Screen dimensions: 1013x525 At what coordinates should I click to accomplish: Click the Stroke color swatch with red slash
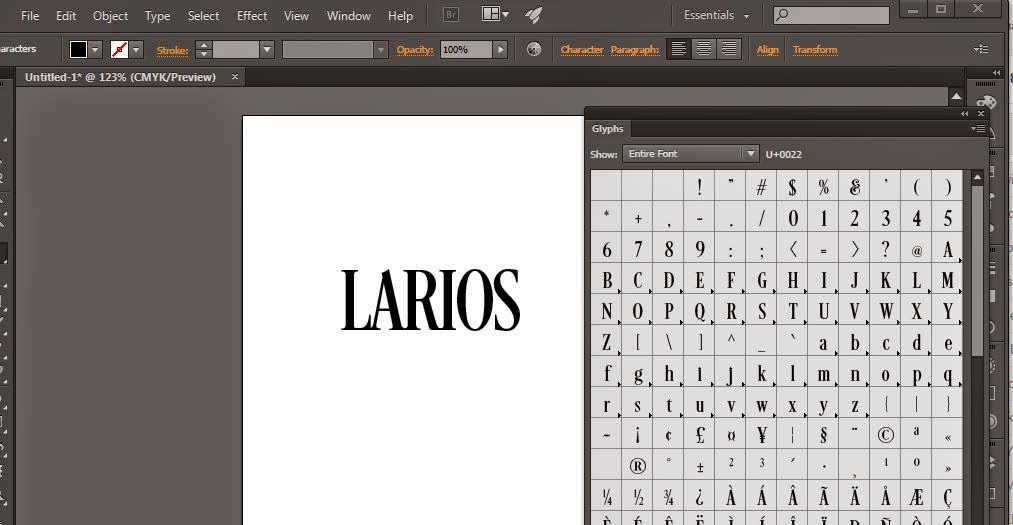point(119,49)
